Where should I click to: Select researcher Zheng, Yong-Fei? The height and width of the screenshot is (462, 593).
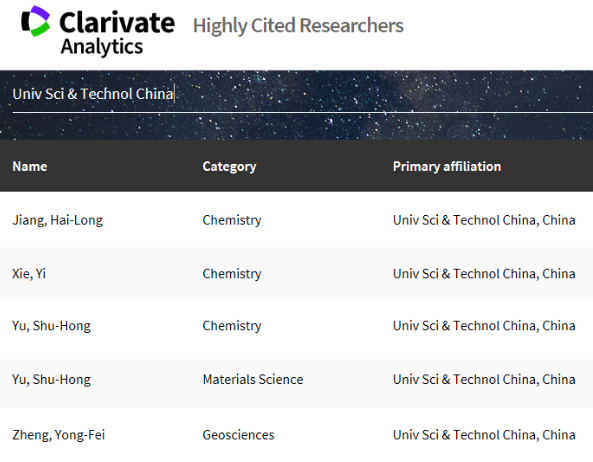tap(59, 435)
